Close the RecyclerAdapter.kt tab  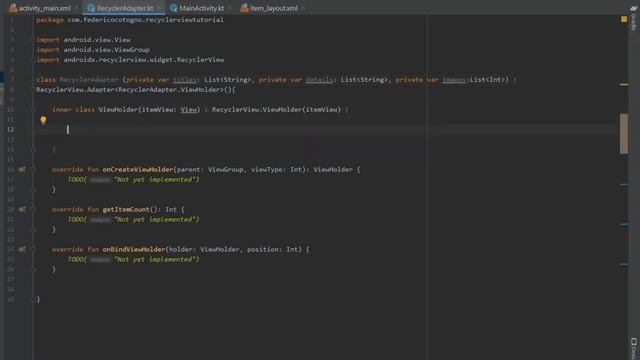pyautogui.click(x=159, y=8)
